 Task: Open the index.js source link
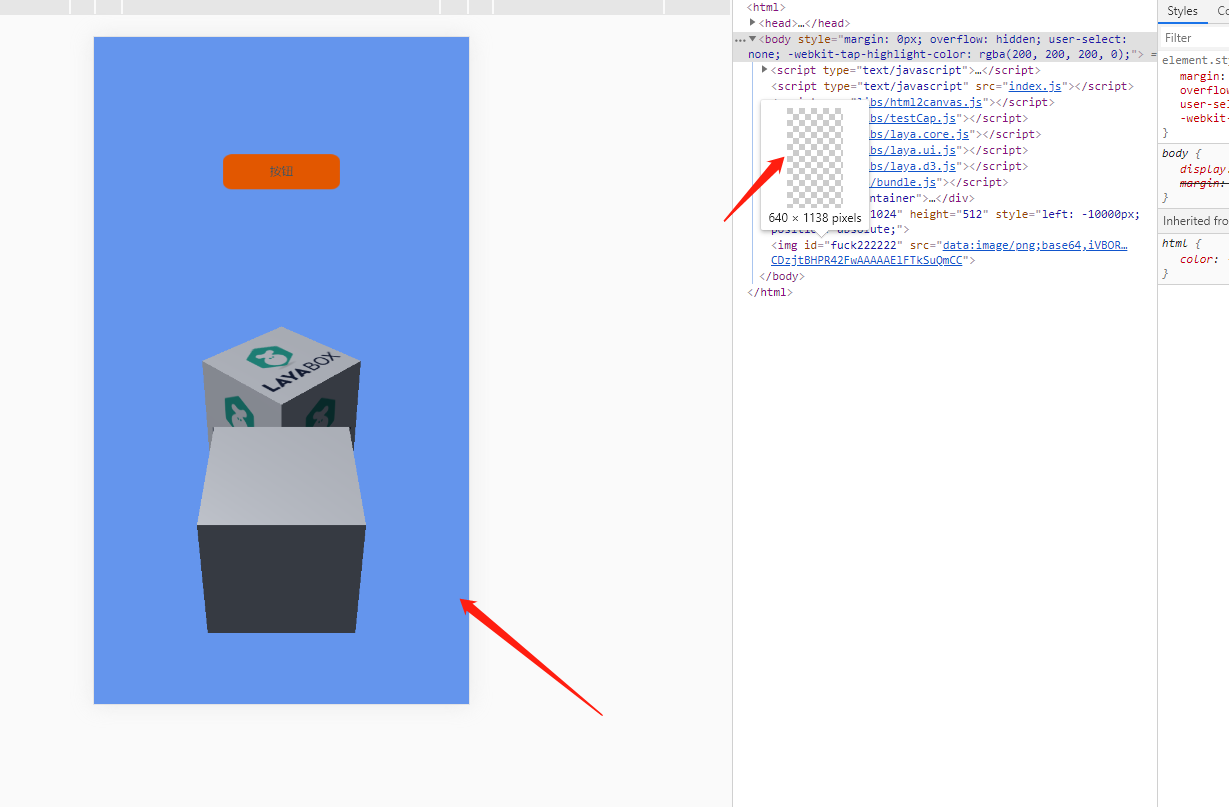1035,87
